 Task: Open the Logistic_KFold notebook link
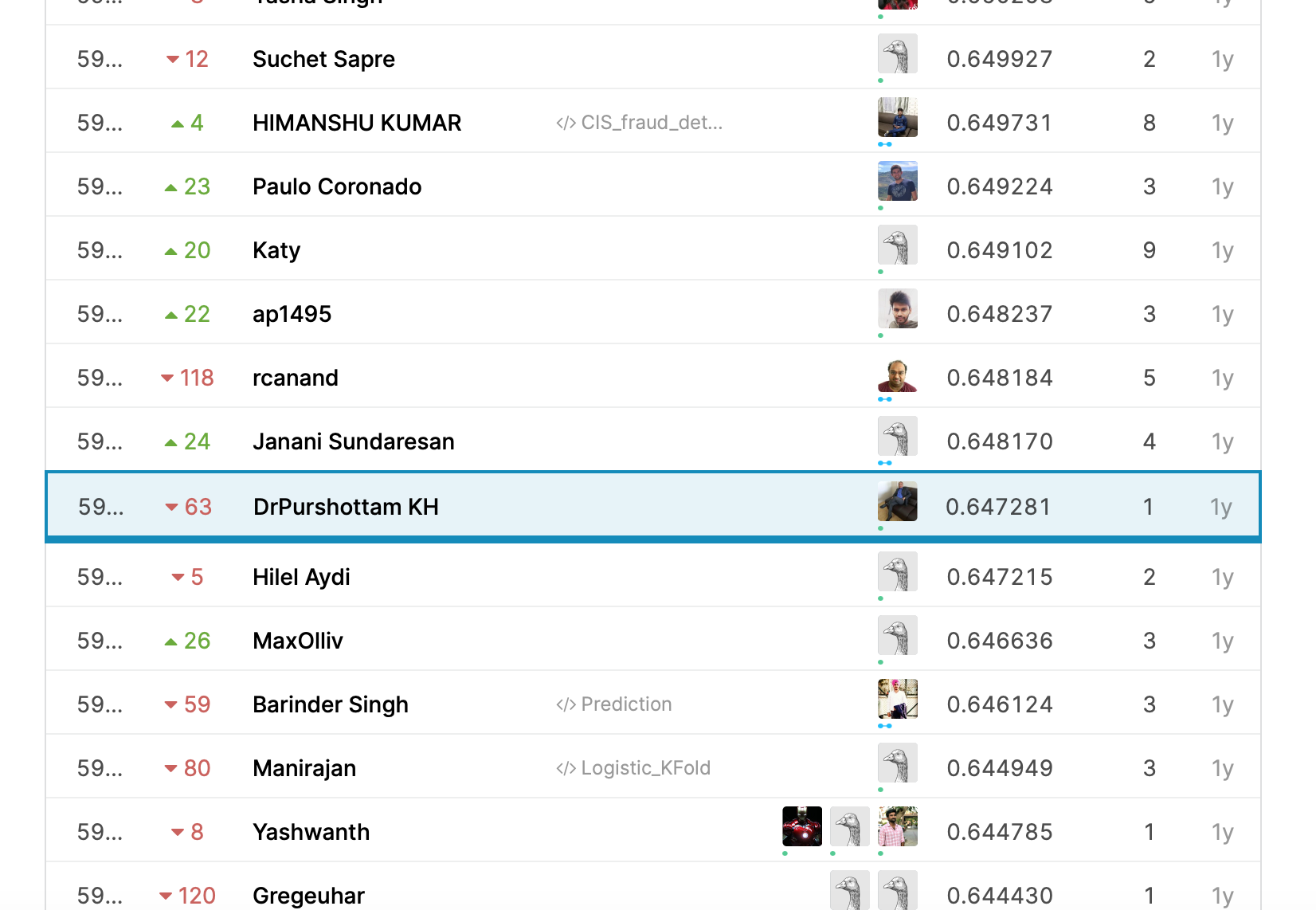[x=633, y=768]
